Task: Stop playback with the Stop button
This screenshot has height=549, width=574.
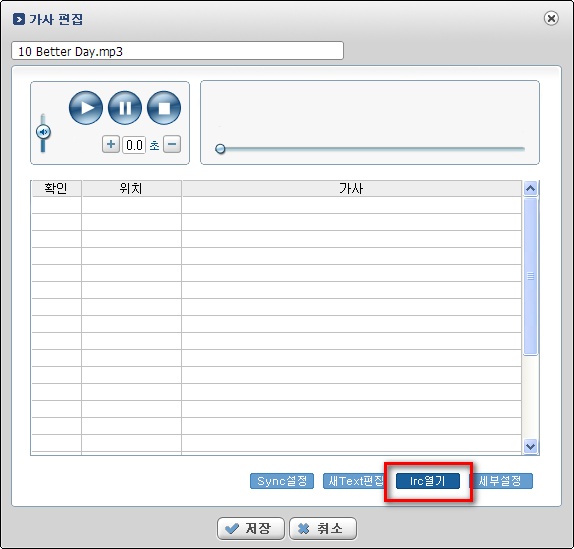Action: tap(164, 108)
